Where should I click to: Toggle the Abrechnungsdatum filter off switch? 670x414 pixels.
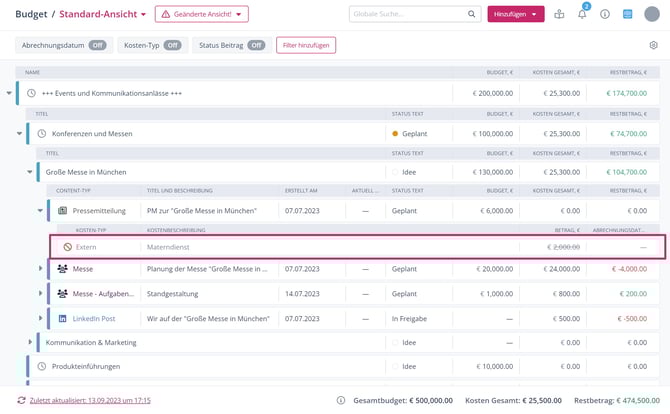(x=97, y=45)
